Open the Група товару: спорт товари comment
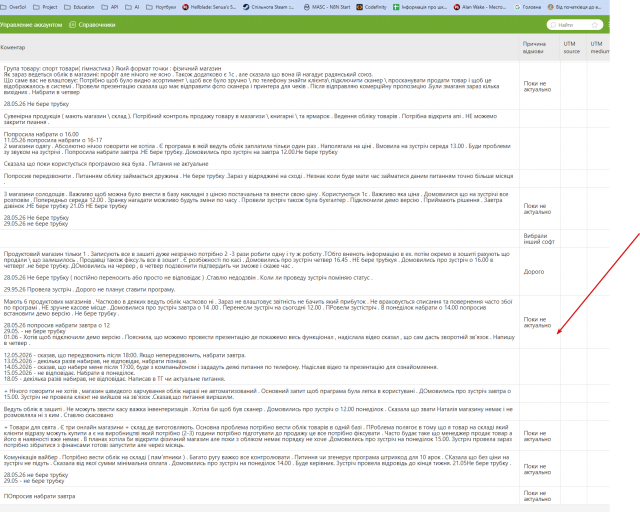640x512 pixels. [260, 86]
